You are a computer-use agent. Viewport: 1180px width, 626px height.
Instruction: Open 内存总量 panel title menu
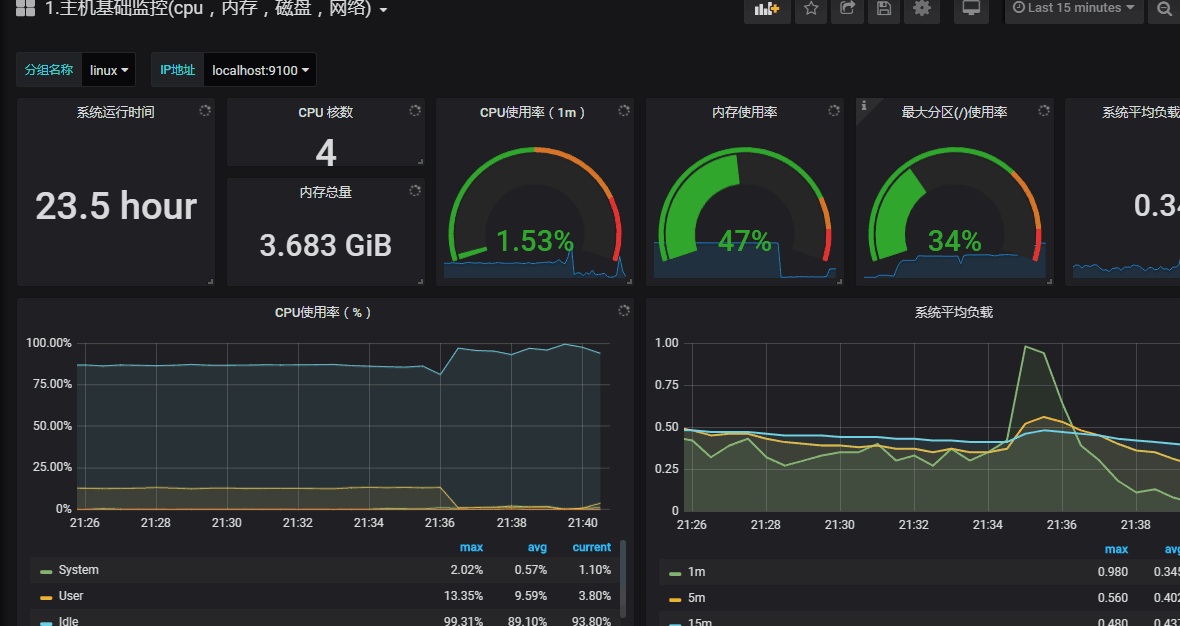325,193
